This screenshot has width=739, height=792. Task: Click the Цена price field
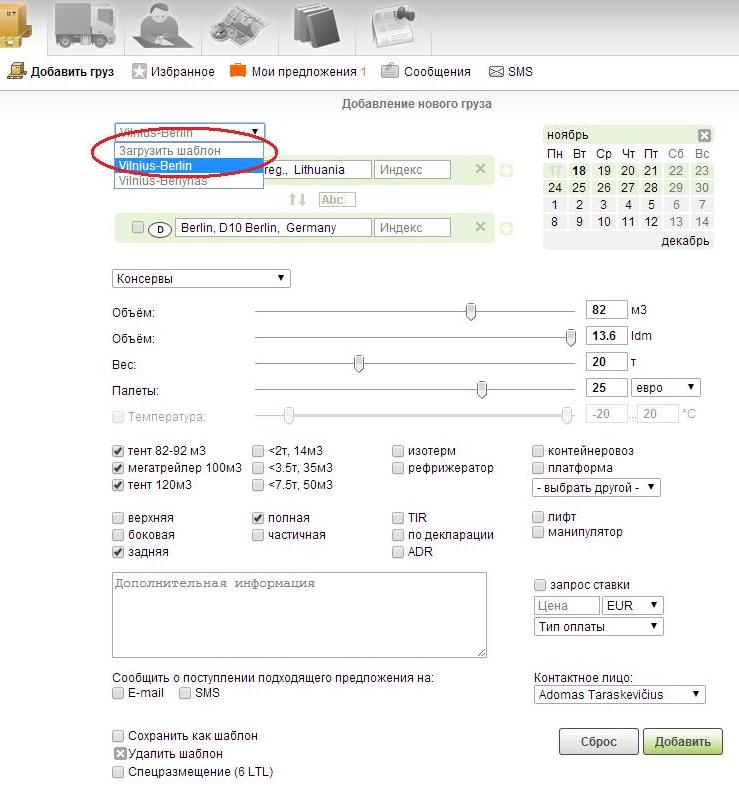coord(566,605)
